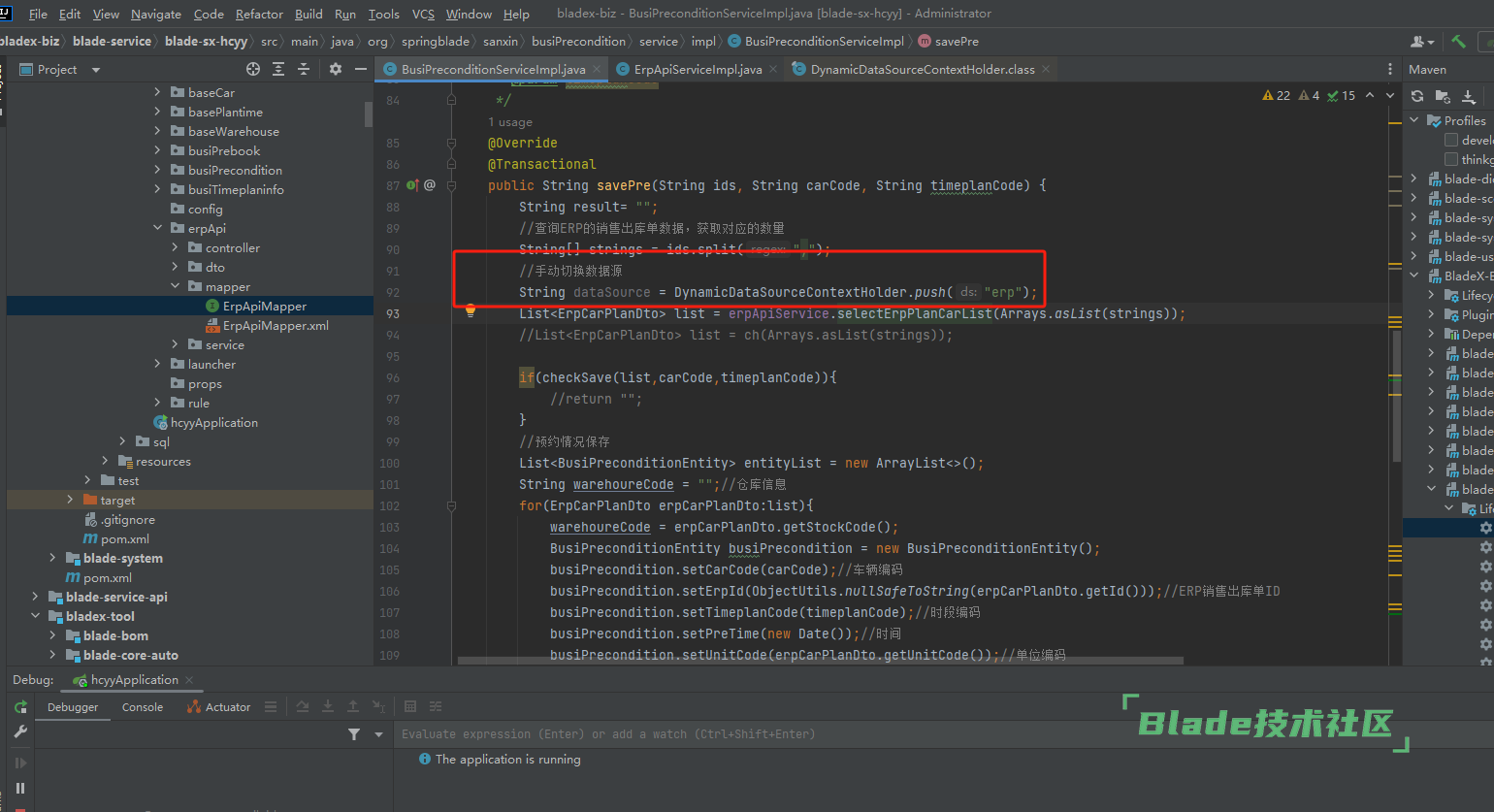Click the Build project hammer icon

1458,42
